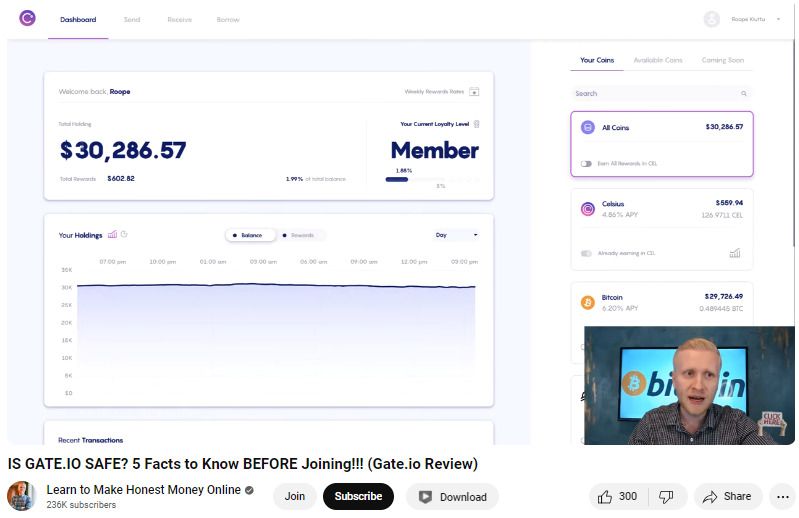Click the $559.94 Celsius balance

[x=729, y=203]
